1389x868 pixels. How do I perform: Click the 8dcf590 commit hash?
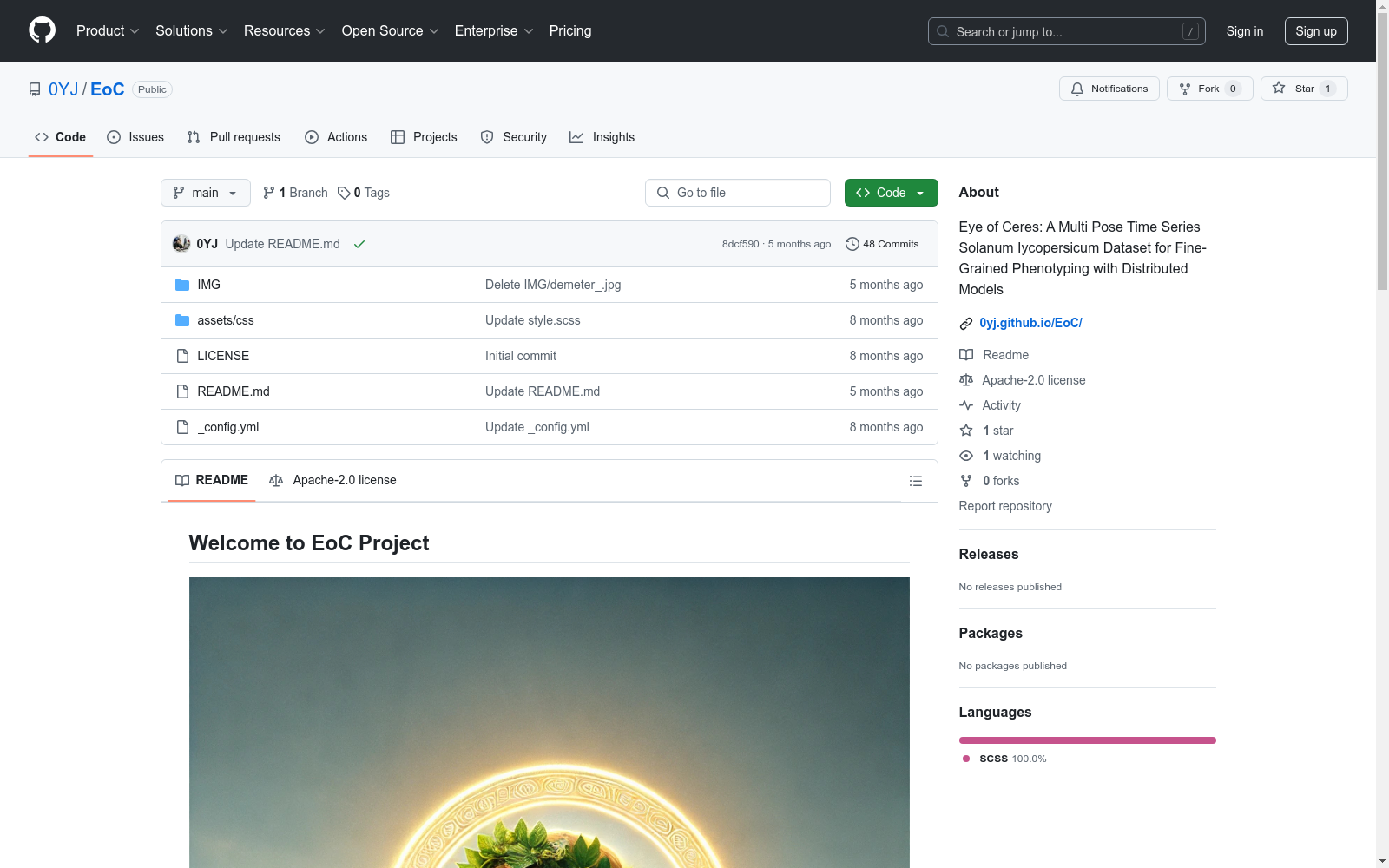coord(741,244)
